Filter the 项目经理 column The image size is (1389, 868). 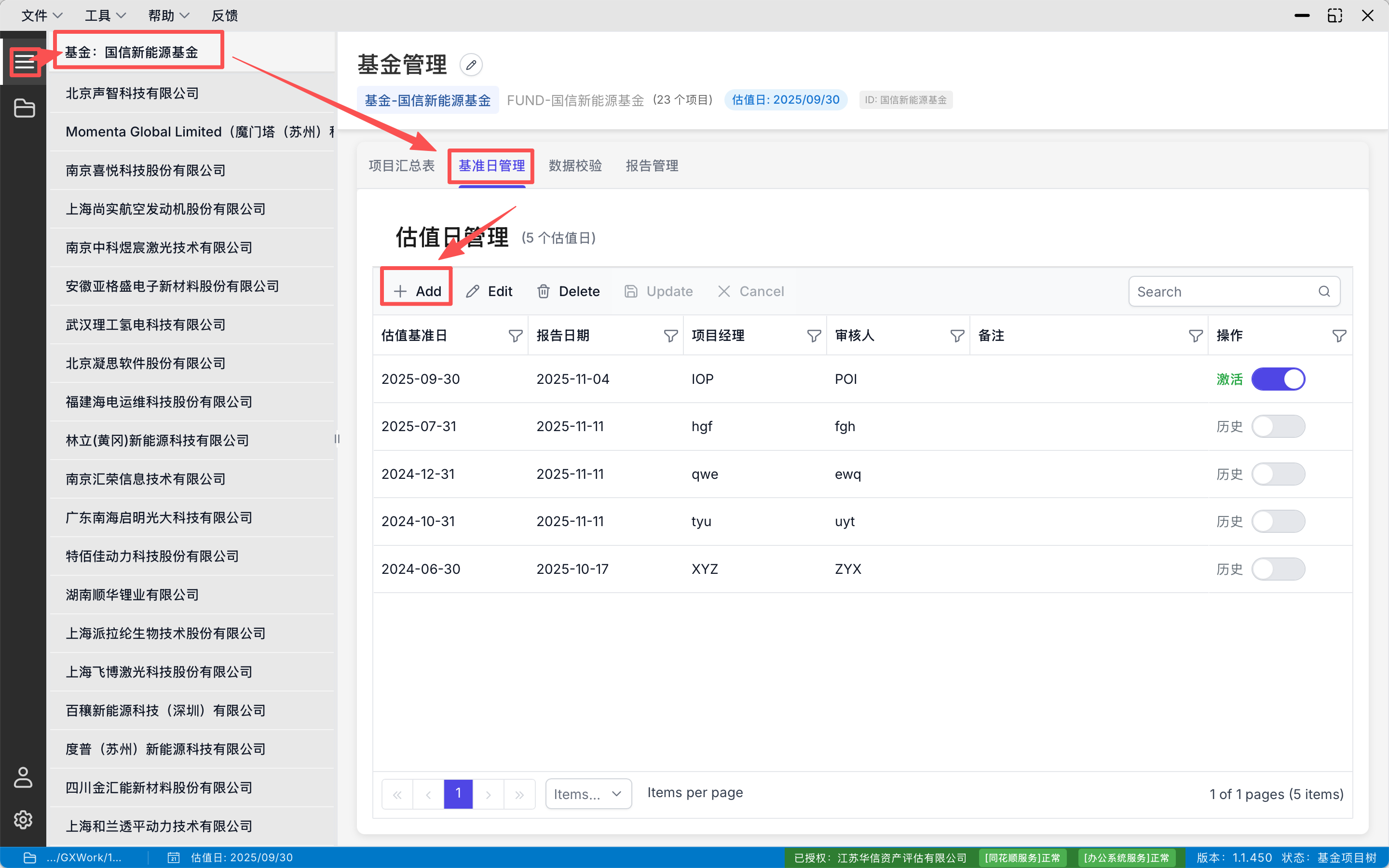tap(813, 336)
